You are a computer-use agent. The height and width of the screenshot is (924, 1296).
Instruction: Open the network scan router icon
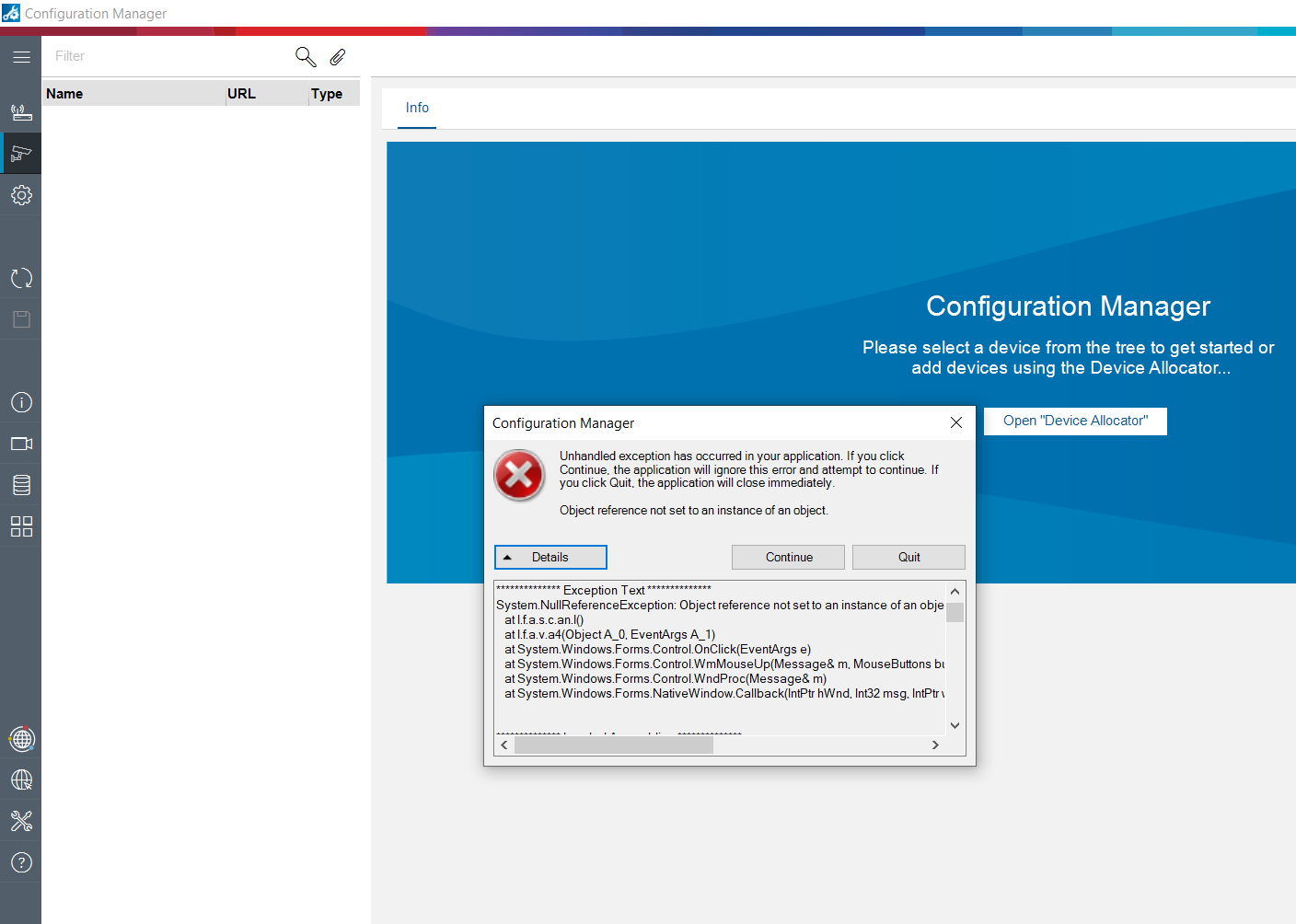point(21,112)
